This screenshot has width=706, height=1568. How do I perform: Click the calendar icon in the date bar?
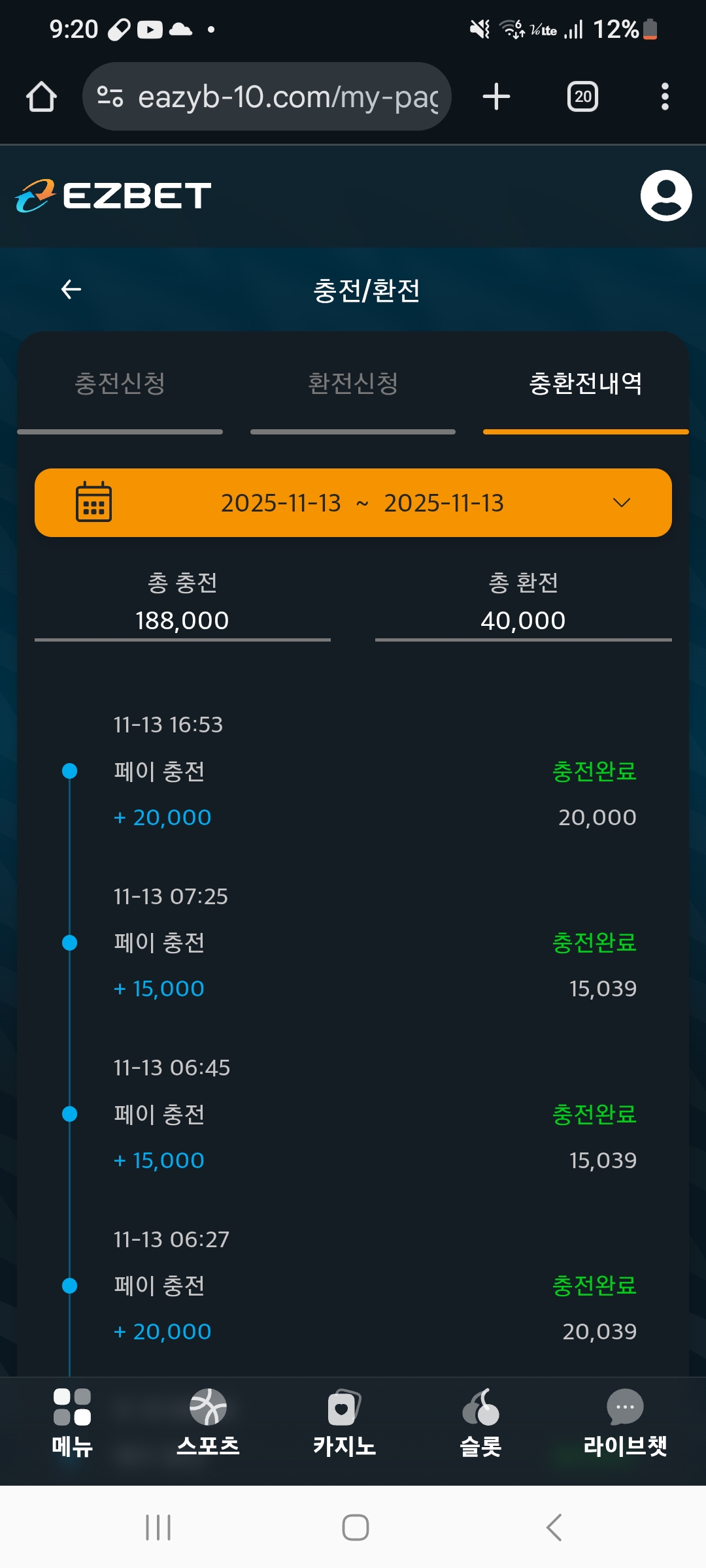click(x=93, y=502)
